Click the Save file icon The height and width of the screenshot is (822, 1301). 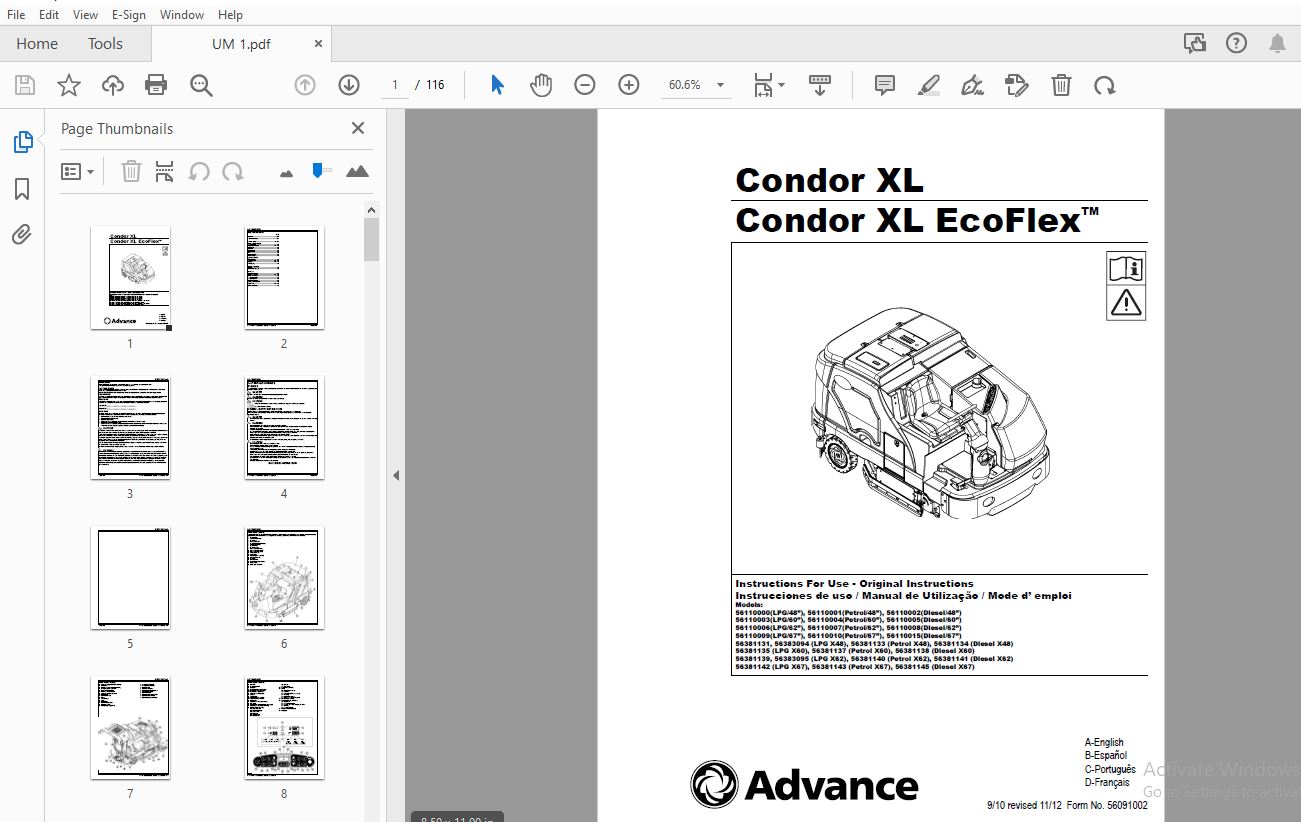(24, 85)
